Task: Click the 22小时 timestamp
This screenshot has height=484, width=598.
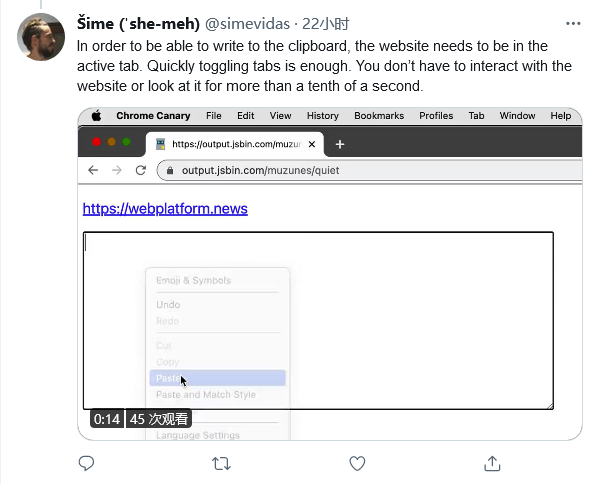Action: [325, 24]
